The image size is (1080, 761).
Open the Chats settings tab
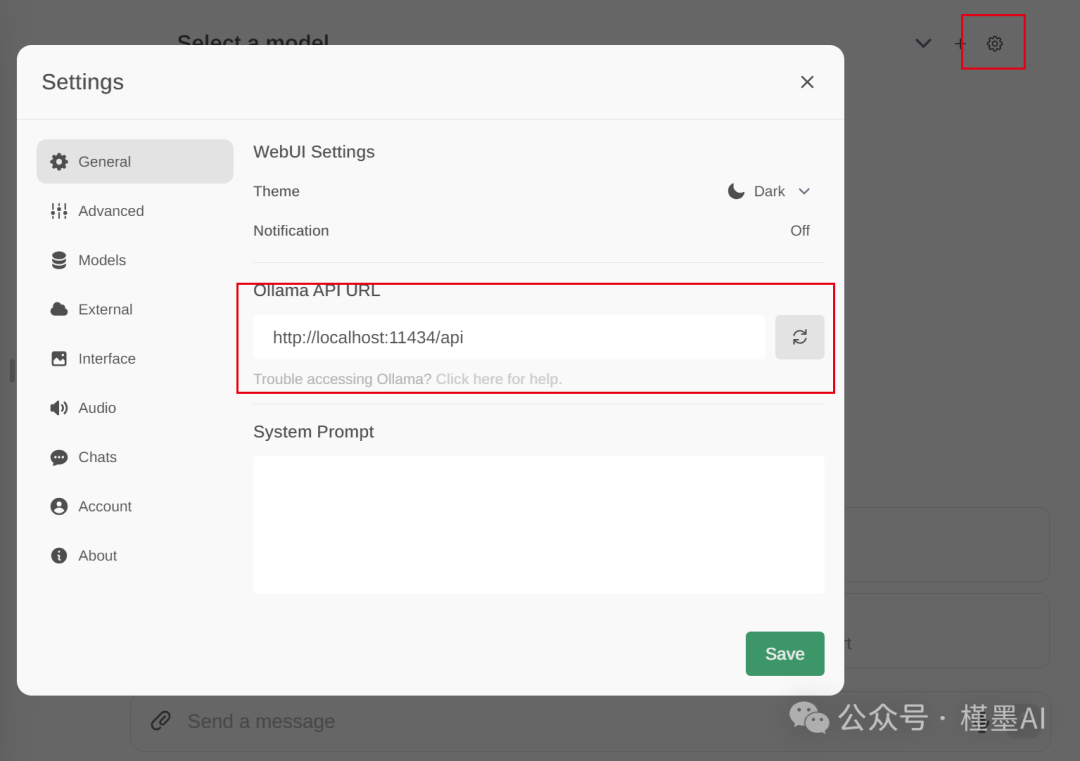point(135,457)
